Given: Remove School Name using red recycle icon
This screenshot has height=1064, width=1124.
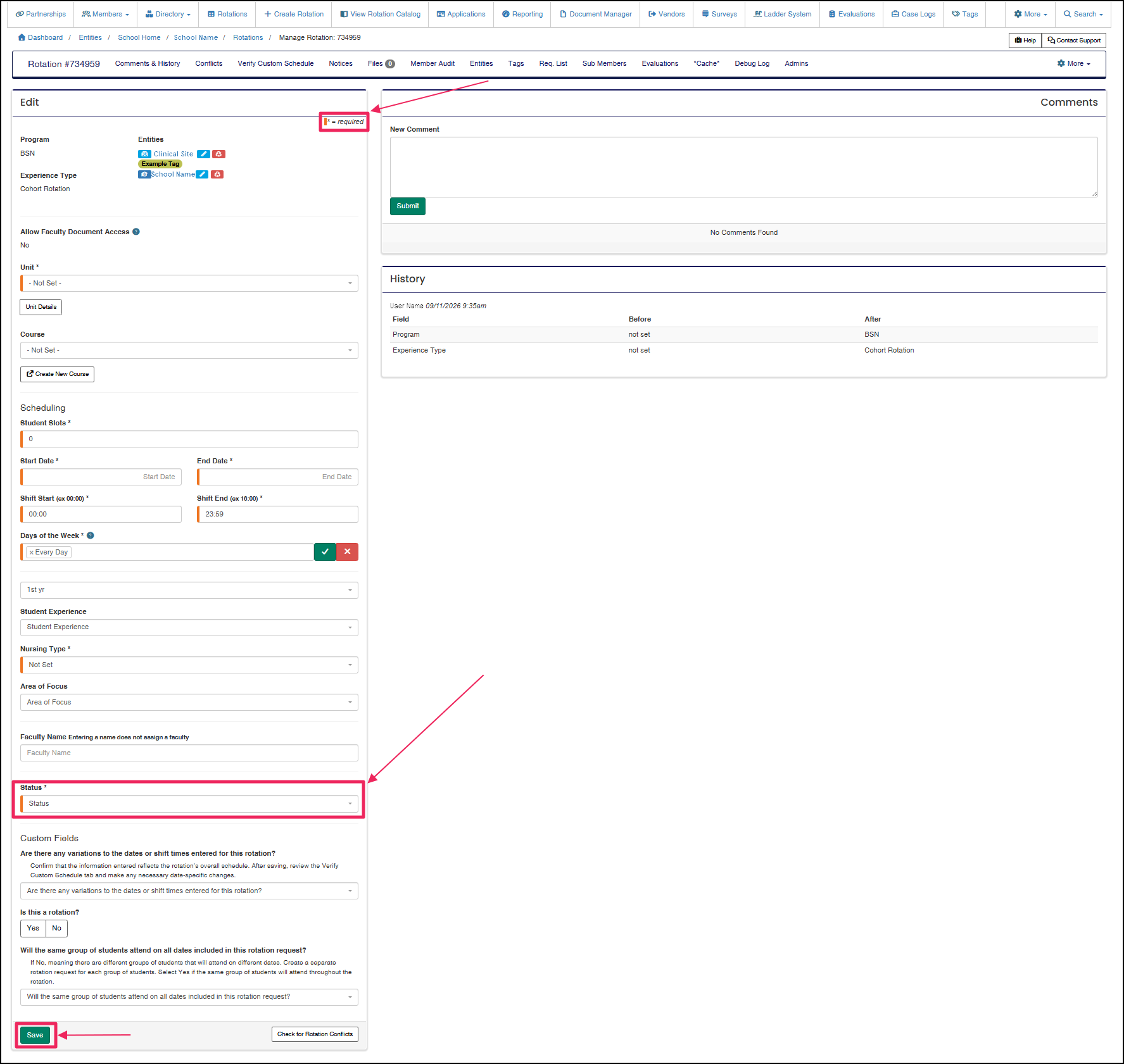Looking at the screenshot, I should click(217, 175).
